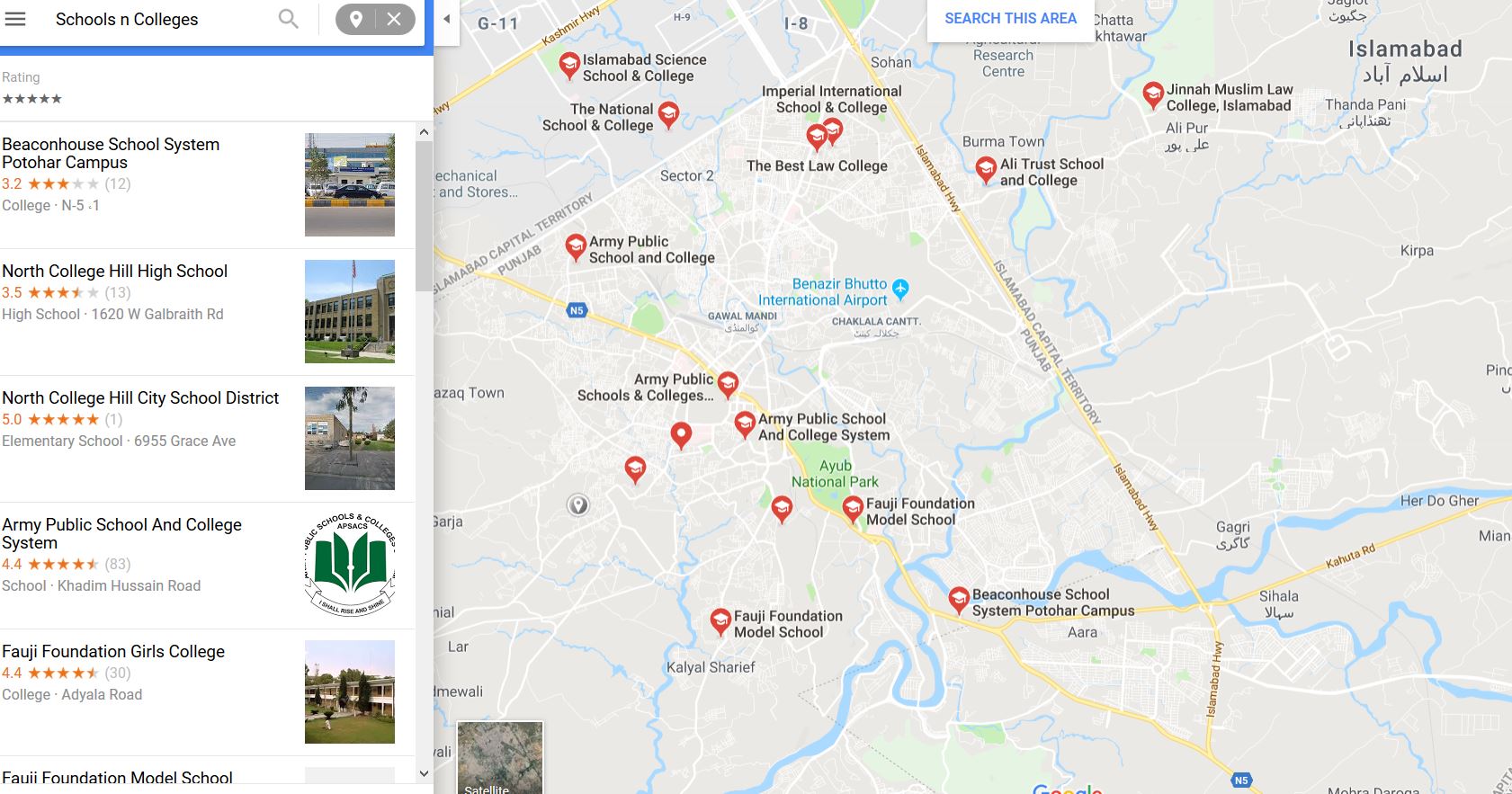Switch to Satellite view thumbnail
Viewport: 1512px width, 794px height.
tap(500, 757)
